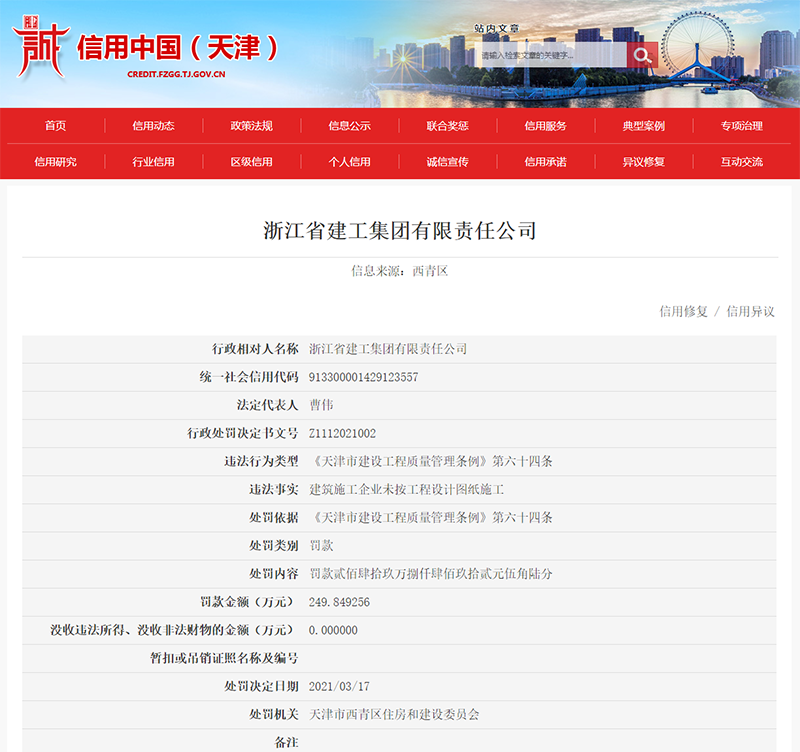This screenshot has width=800, height=752.
Task: Go to 政策法规 section
Action: tap(251, 126)
